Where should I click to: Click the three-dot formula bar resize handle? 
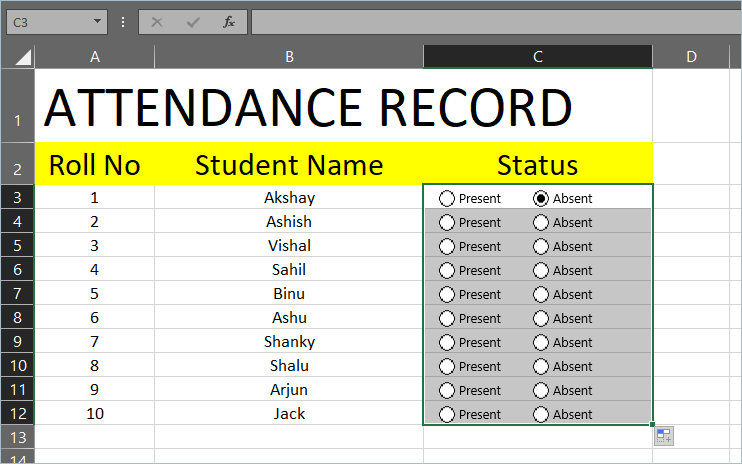point(123,21)
